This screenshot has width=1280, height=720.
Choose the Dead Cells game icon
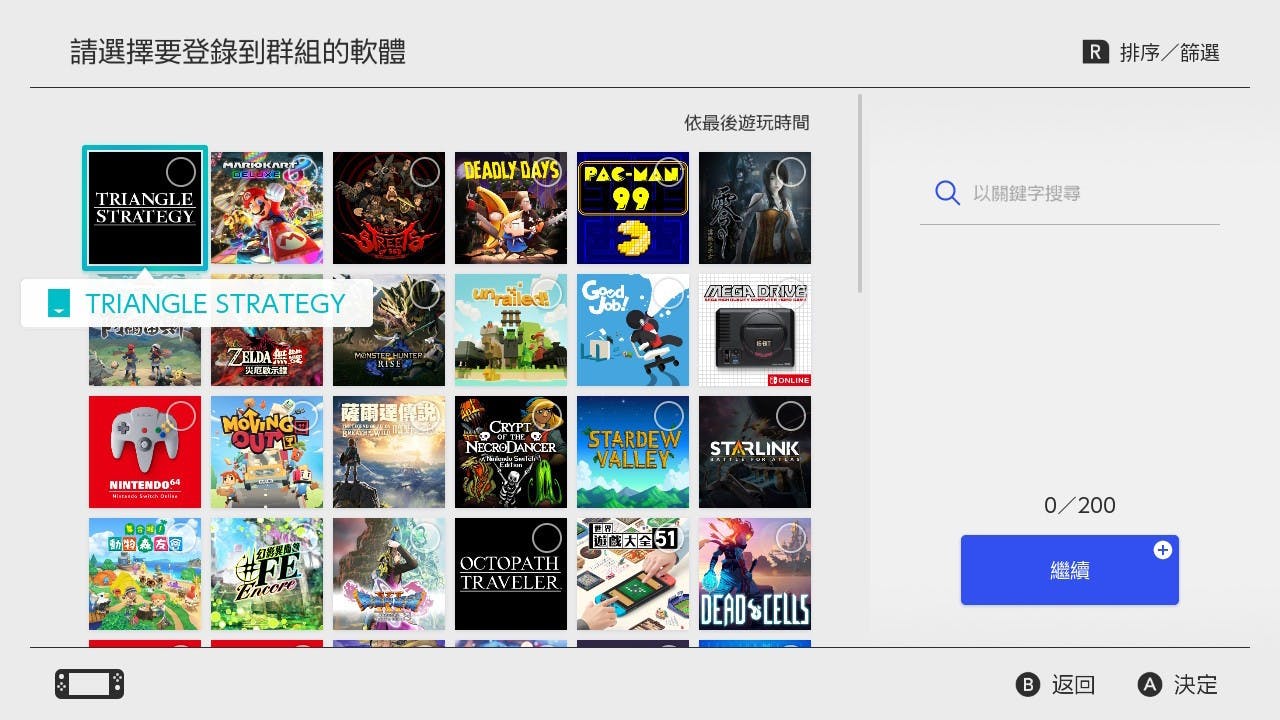click(755, 574)
